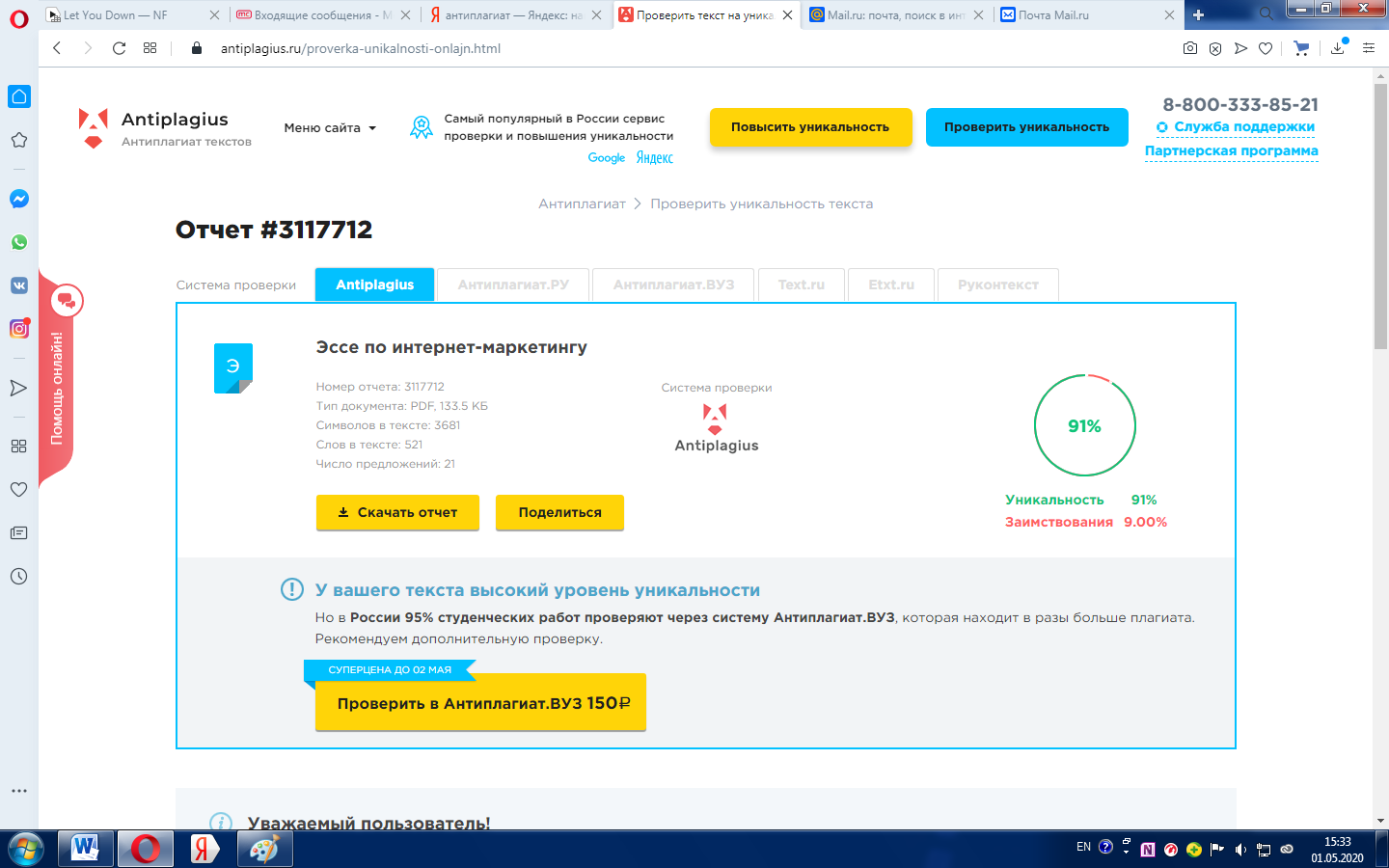
Task: Click the address bar padlock icon
Action: [x=197, y=48]
